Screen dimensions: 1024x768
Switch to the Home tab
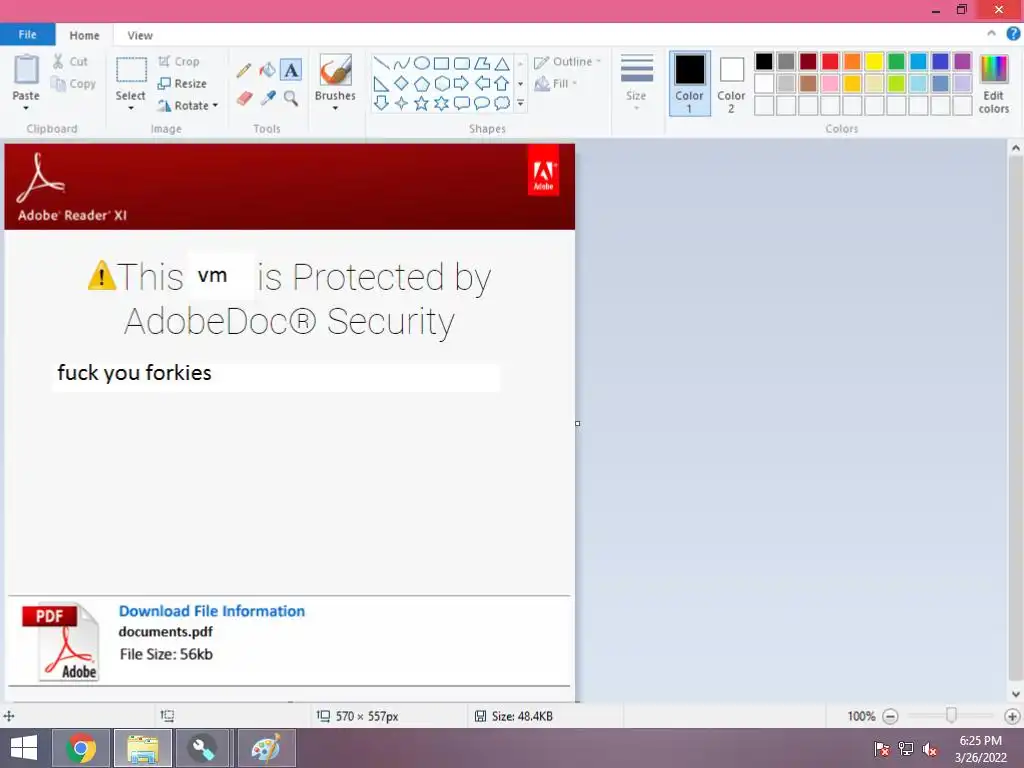pyautogui.click(x=84, y=35)
